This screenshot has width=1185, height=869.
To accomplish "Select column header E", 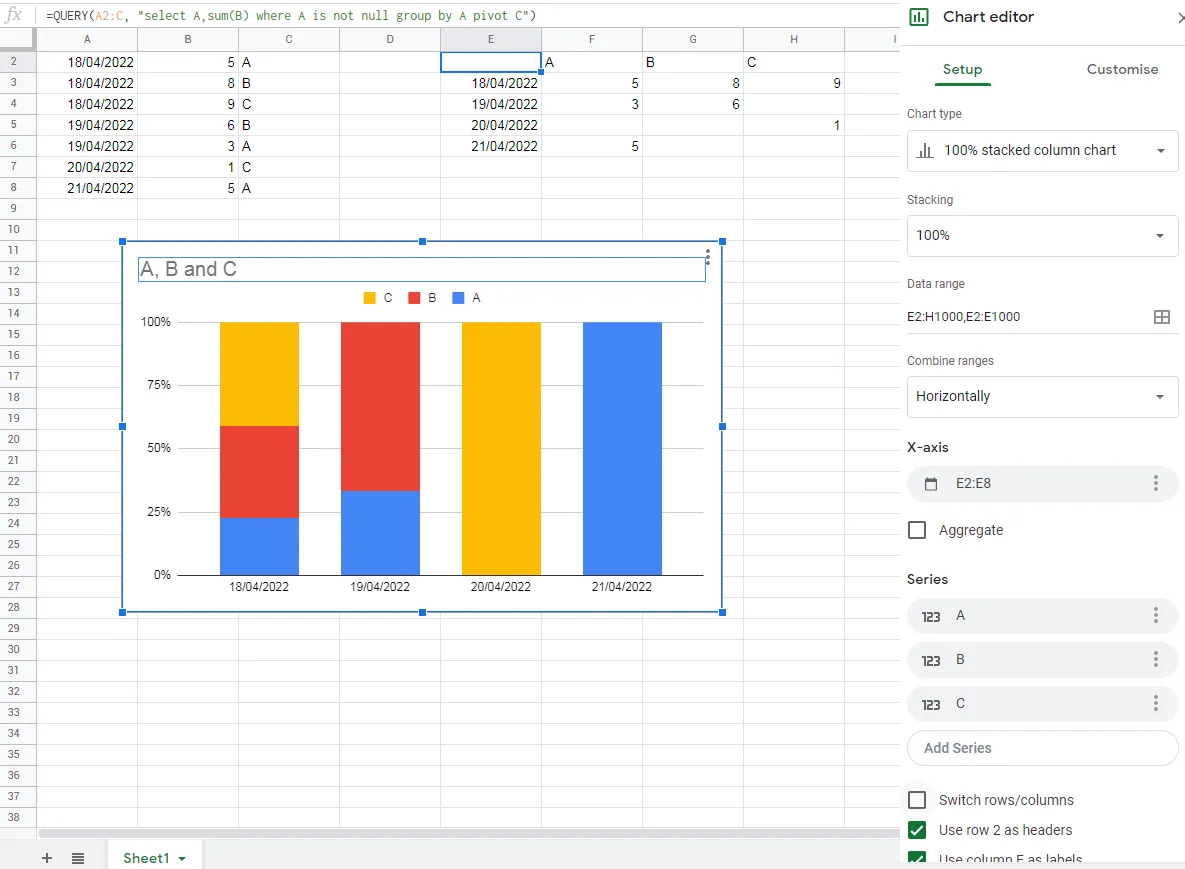I will click(x=490, y=39).
